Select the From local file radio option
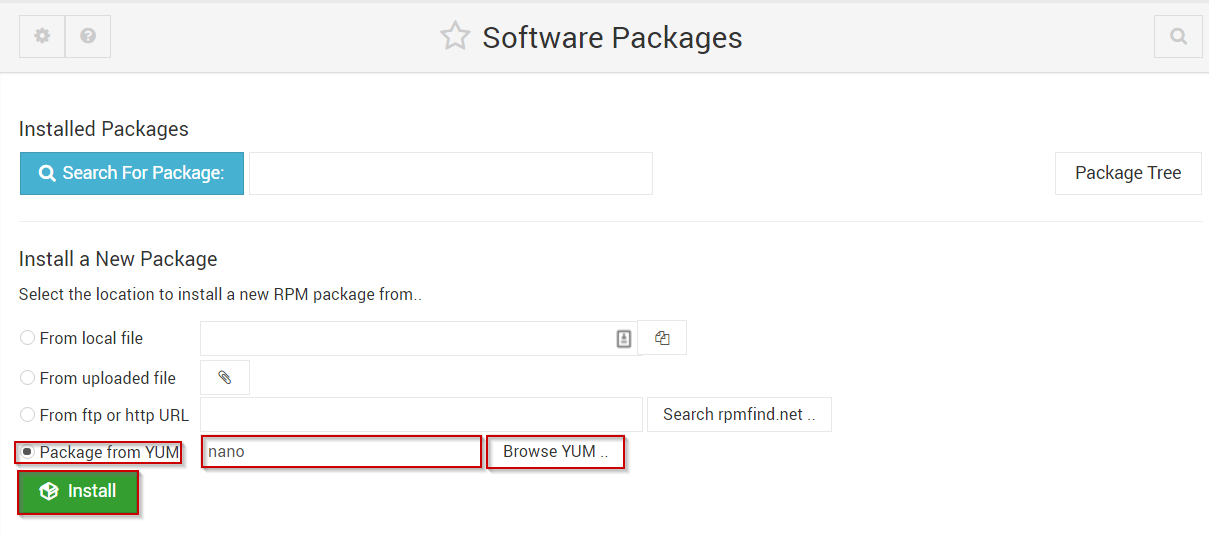 (x=27, y=338)
